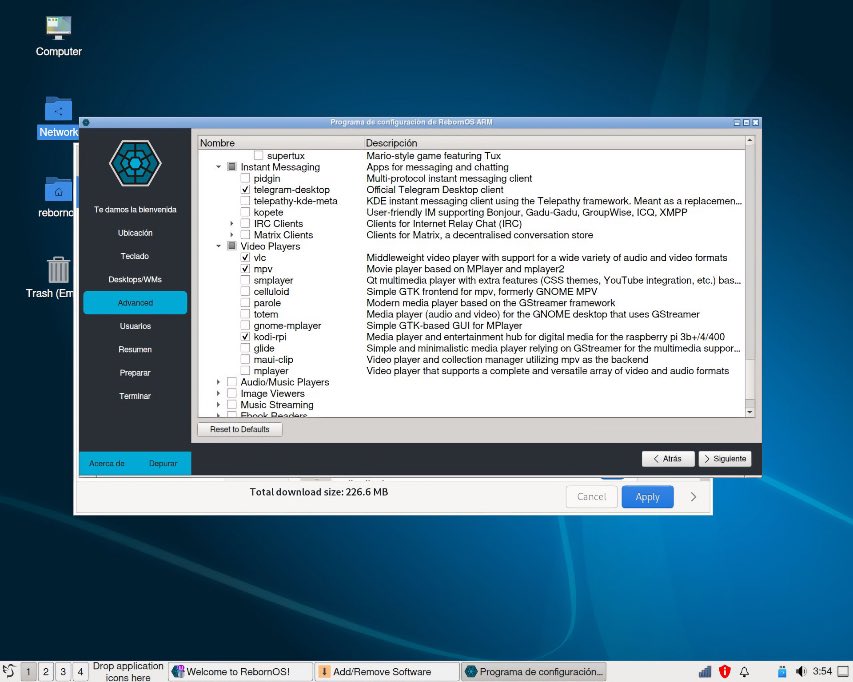Expand the Image Viewers group
The height and width of the screenshot is (682, 853).
tap(219, 393)
